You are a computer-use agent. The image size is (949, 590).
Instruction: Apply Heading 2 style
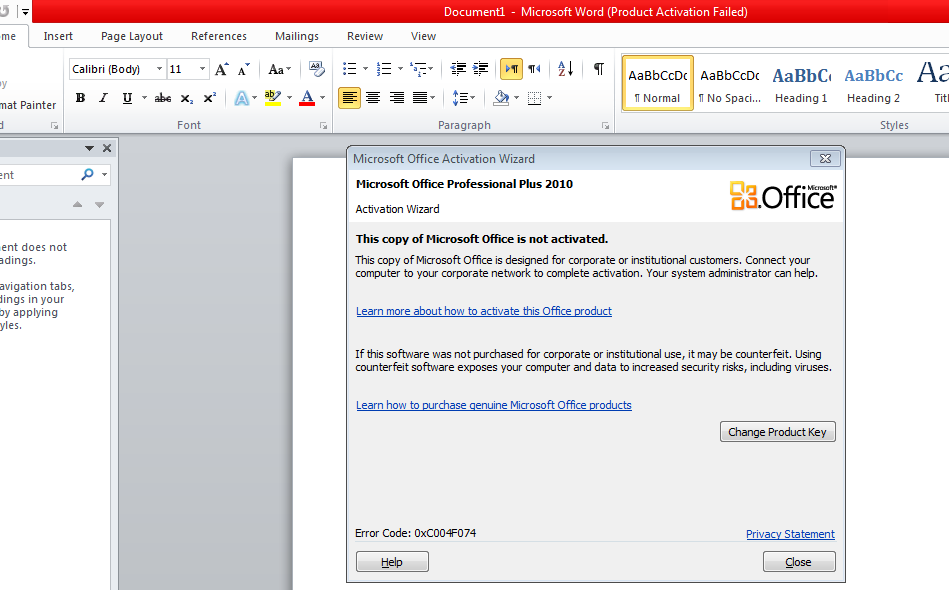pos(873,84)
